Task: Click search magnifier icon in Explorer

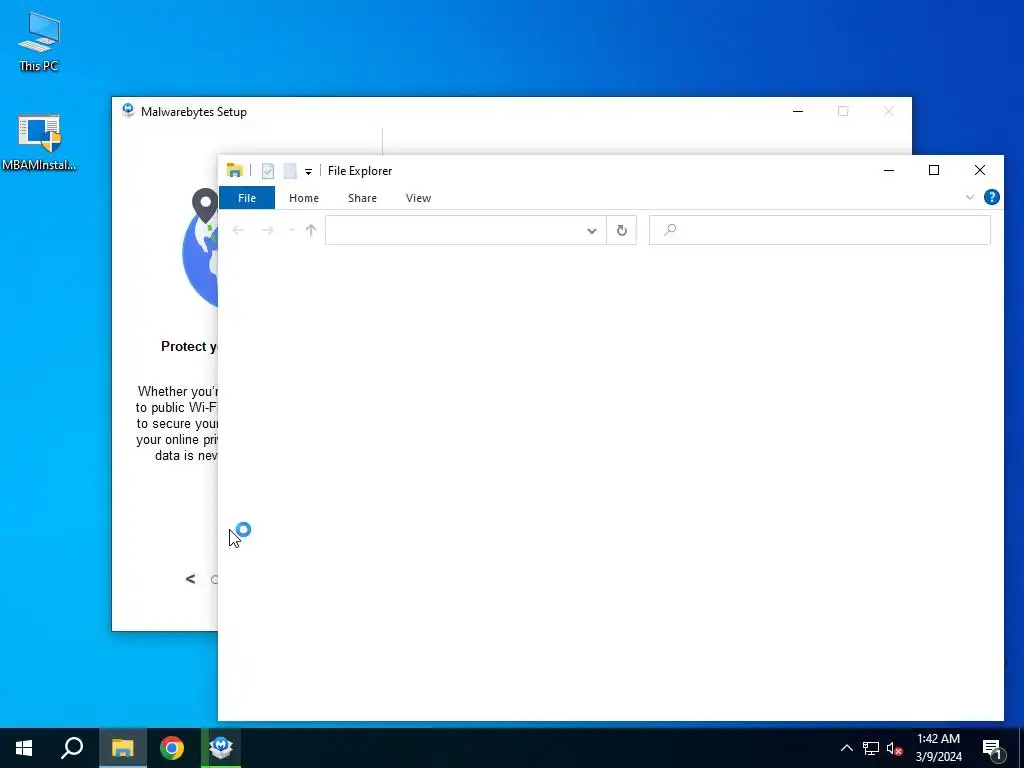Action: point(670,230)
